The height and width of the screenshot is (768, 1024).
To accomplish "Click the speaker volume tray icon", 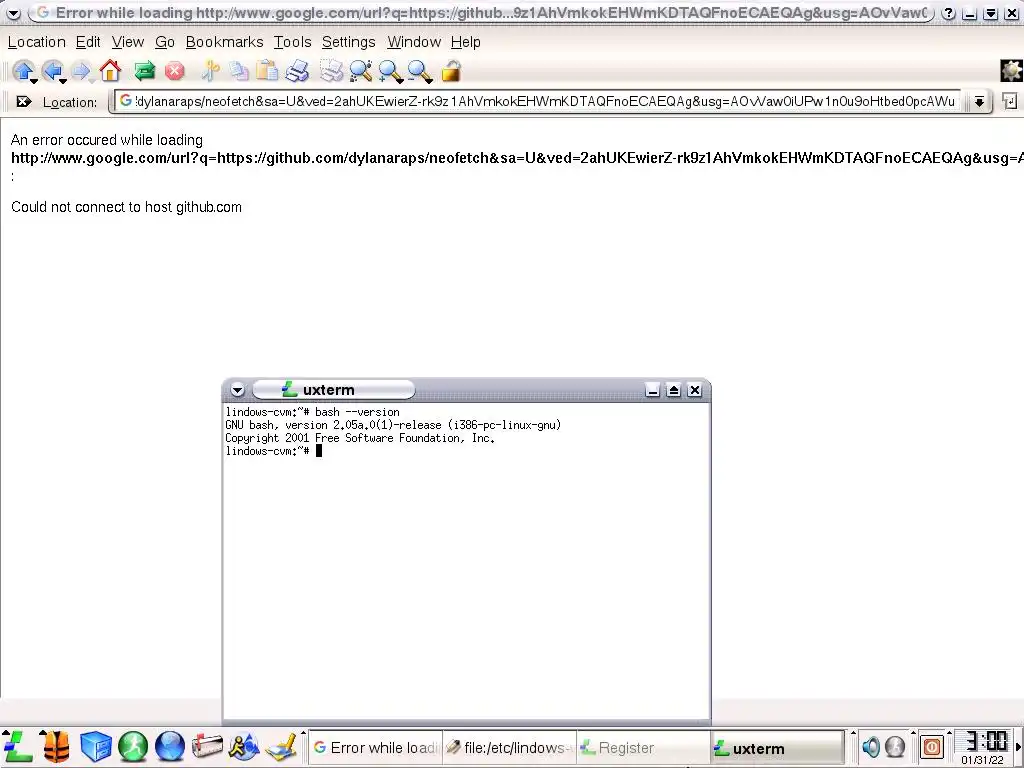I will [871, 746].
